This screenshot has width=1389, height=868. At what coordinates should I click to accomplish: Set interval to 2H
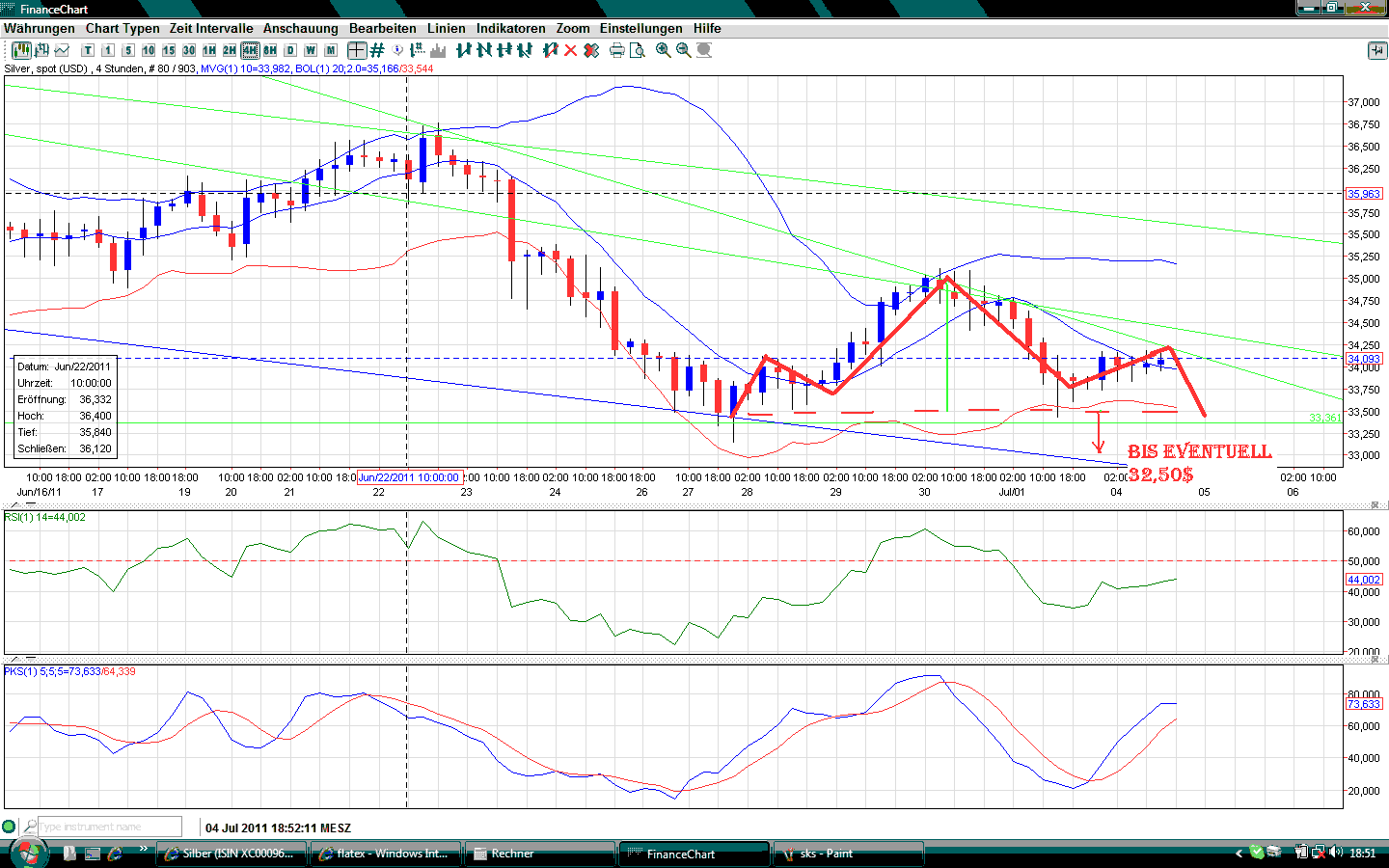(230, 50)
